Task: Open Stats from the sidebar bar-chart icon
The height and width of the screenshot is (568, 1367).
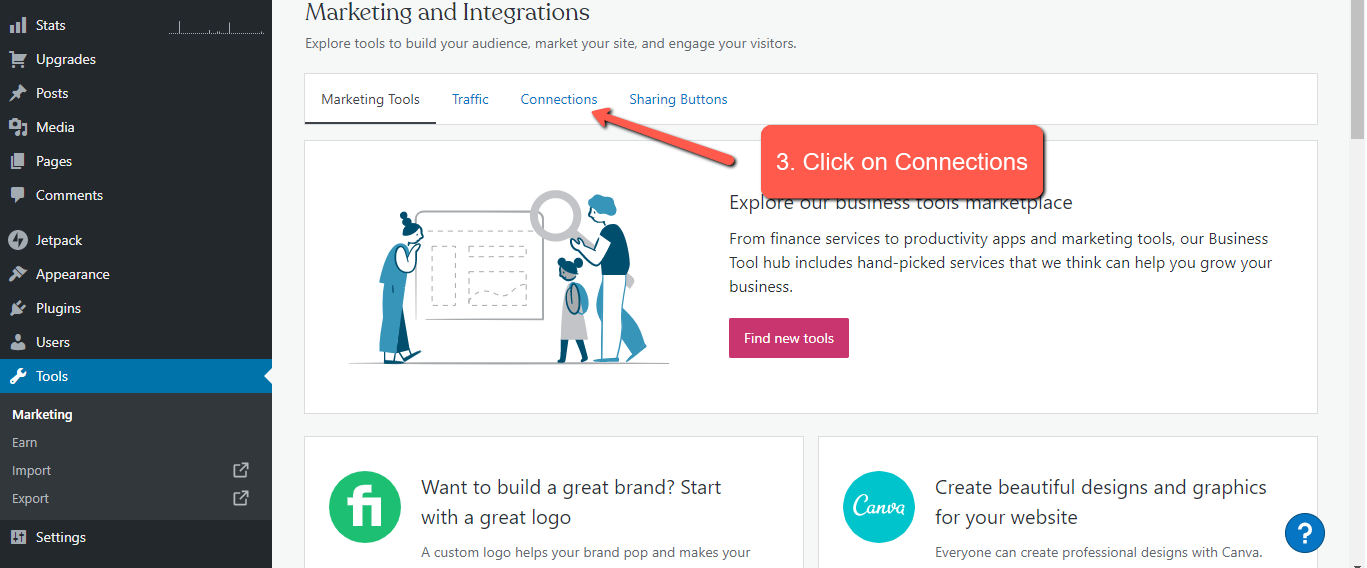Action: (x=18, y=25)
